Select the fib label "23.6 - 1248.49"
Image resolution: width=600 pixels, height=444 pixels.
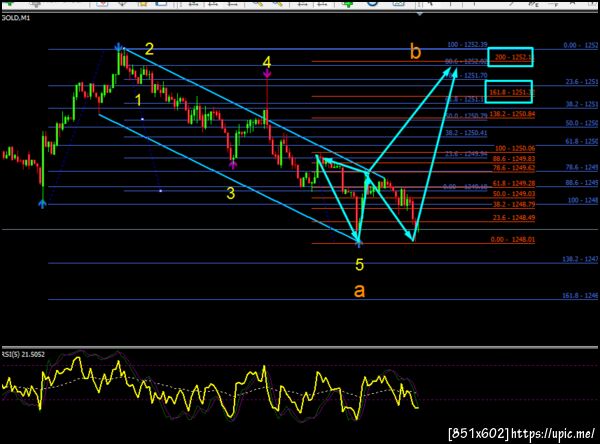[x=514, y=217]
